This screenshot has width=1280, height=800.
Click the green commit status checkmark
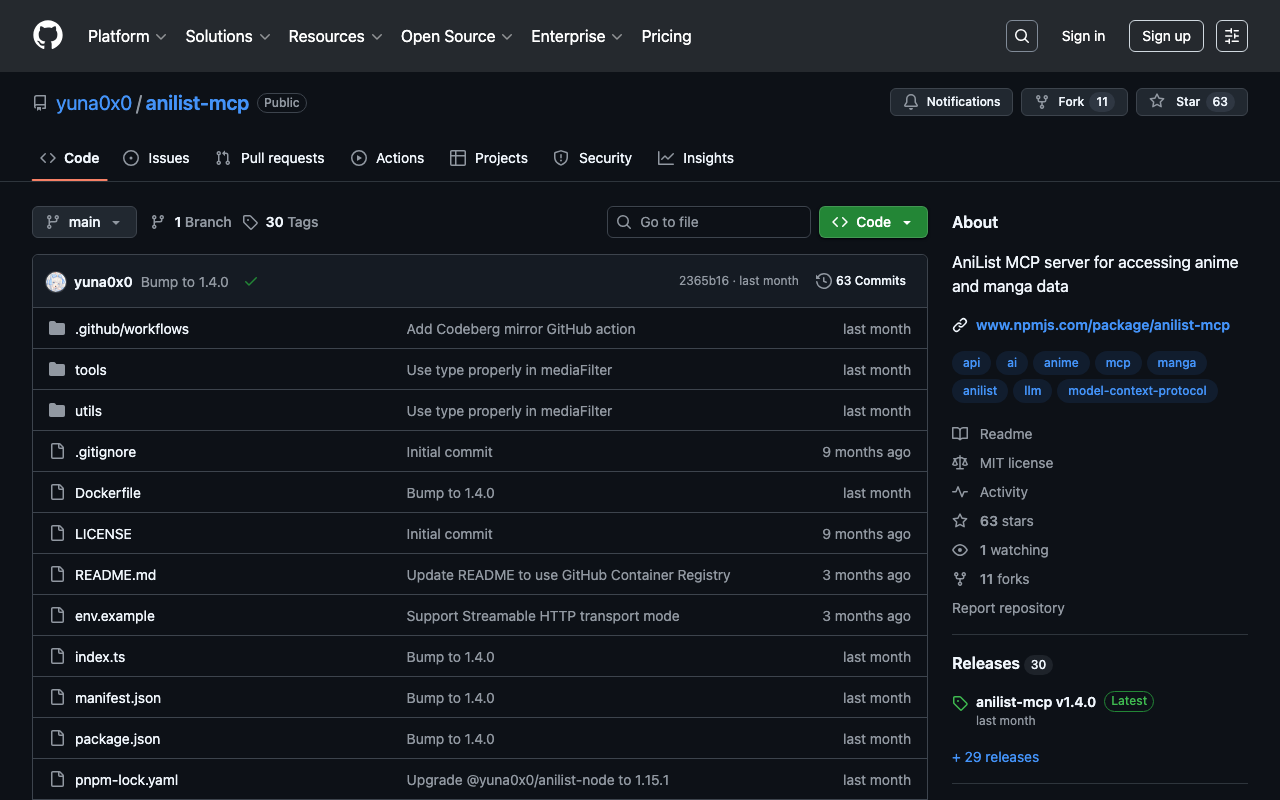click(x=251, y=282)
